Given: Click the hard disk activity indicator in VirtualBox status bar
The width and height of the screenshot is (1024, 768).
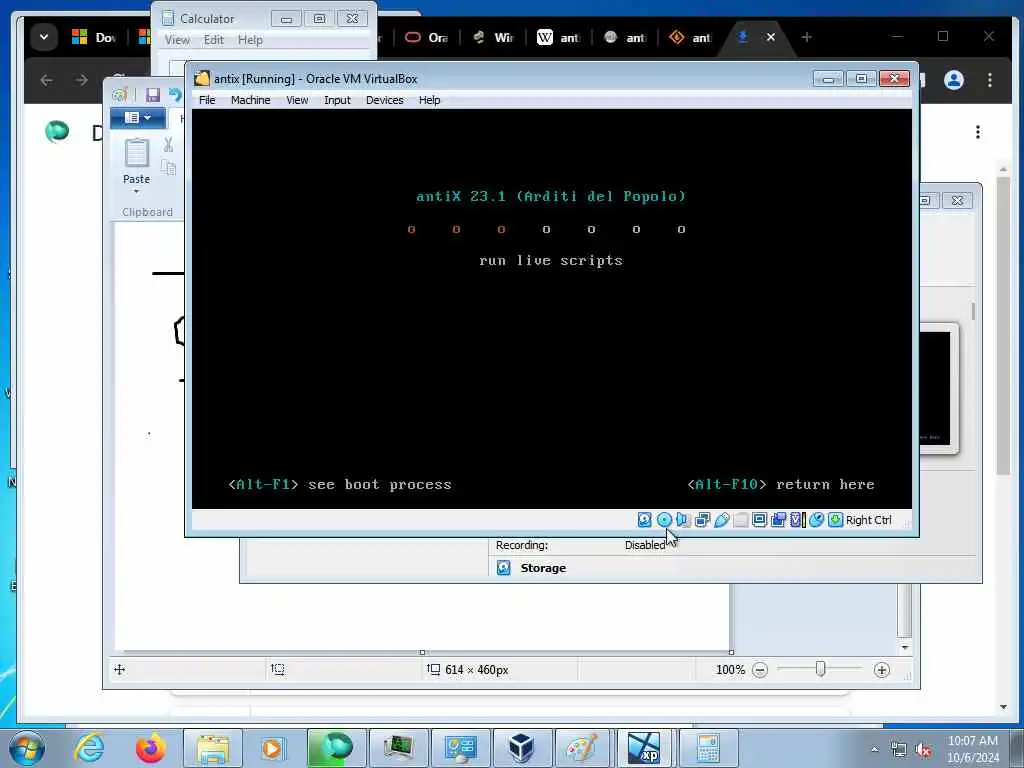Looking at the screenshot, I should [x=645, y=520].
